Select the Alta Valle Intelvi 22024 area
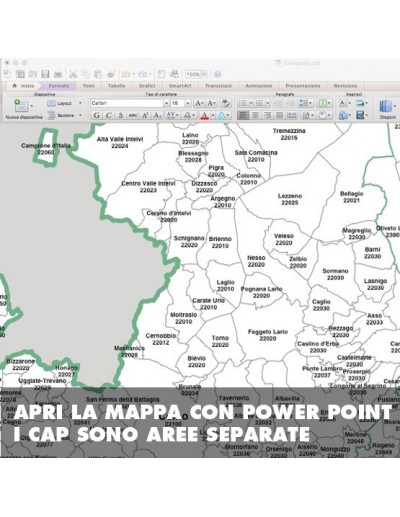Image resolution: width=400 pixels, height=517 pixels. (120, 143)
